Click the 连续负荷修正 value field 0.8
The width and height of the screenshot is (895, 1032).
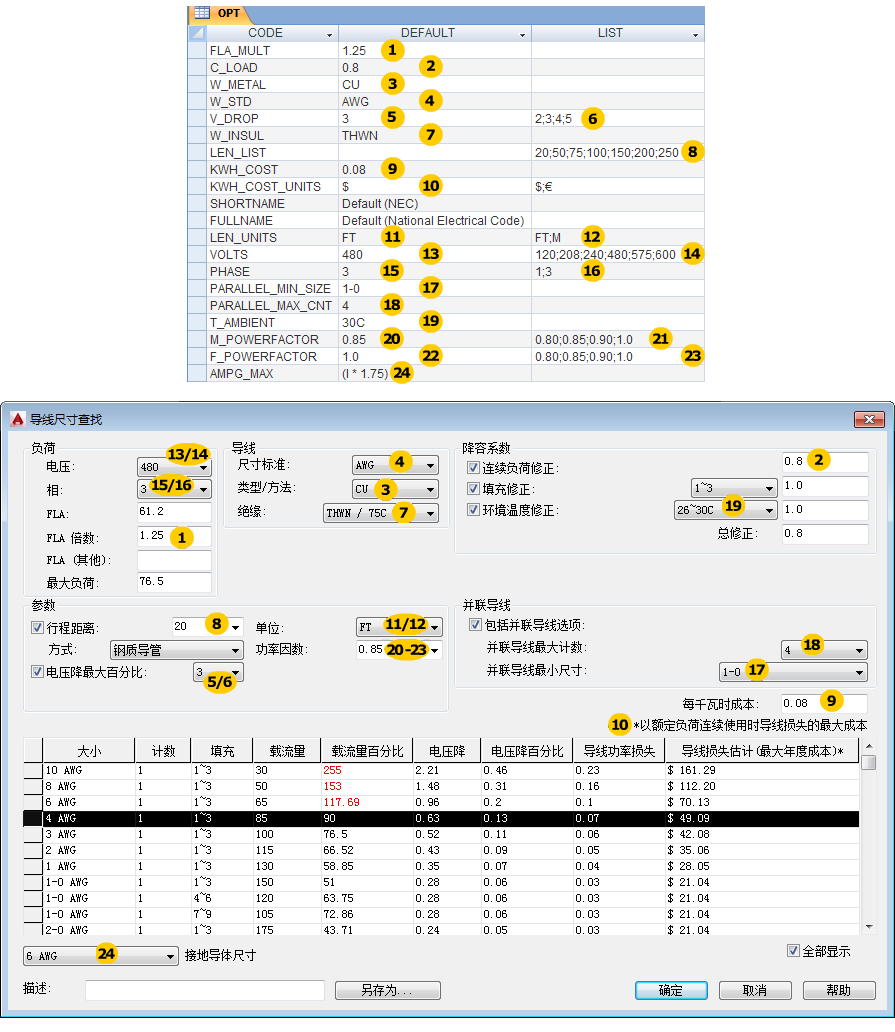tap(825, 462)
